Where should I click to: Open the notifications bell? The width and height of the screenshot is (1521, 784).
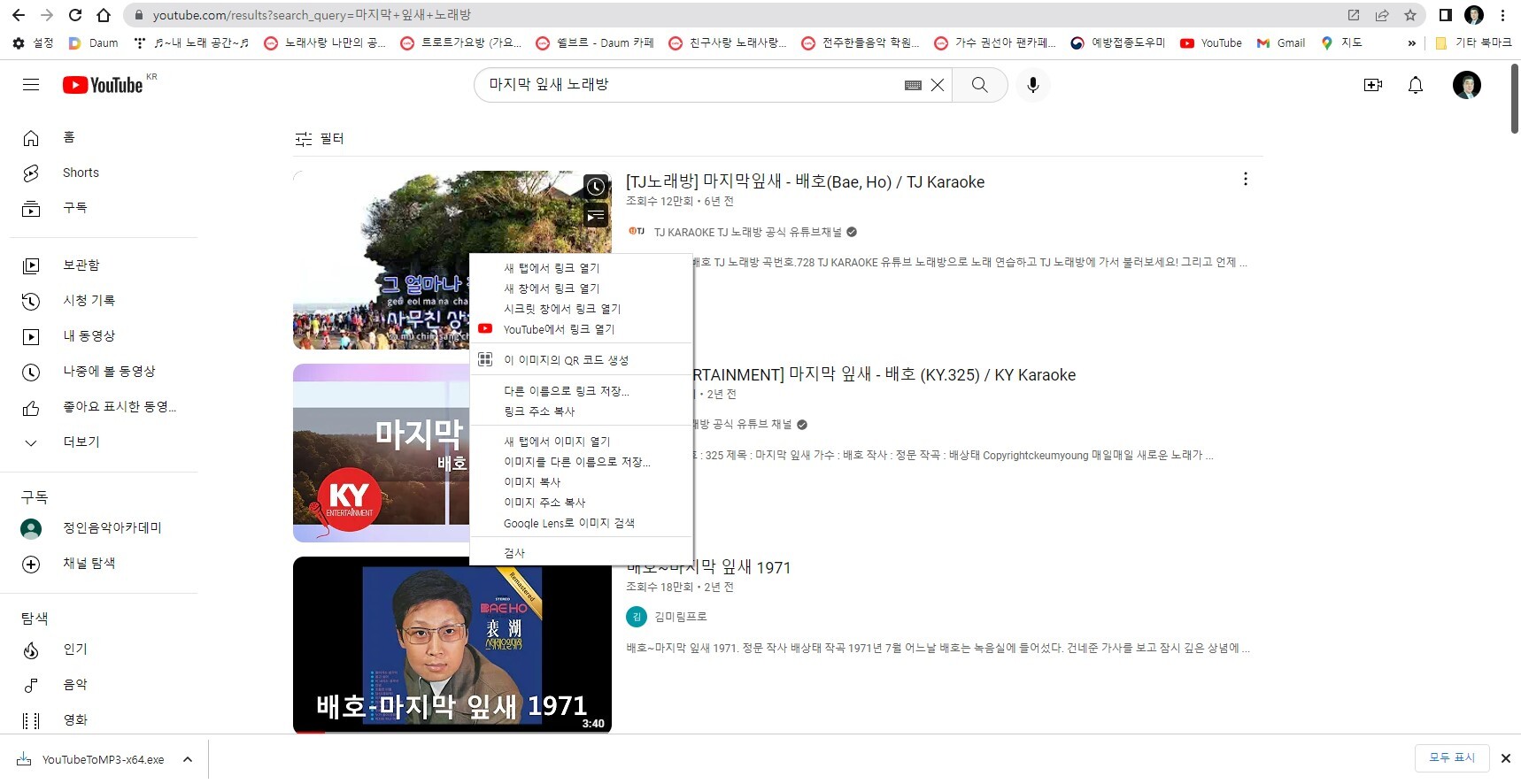1416,85
